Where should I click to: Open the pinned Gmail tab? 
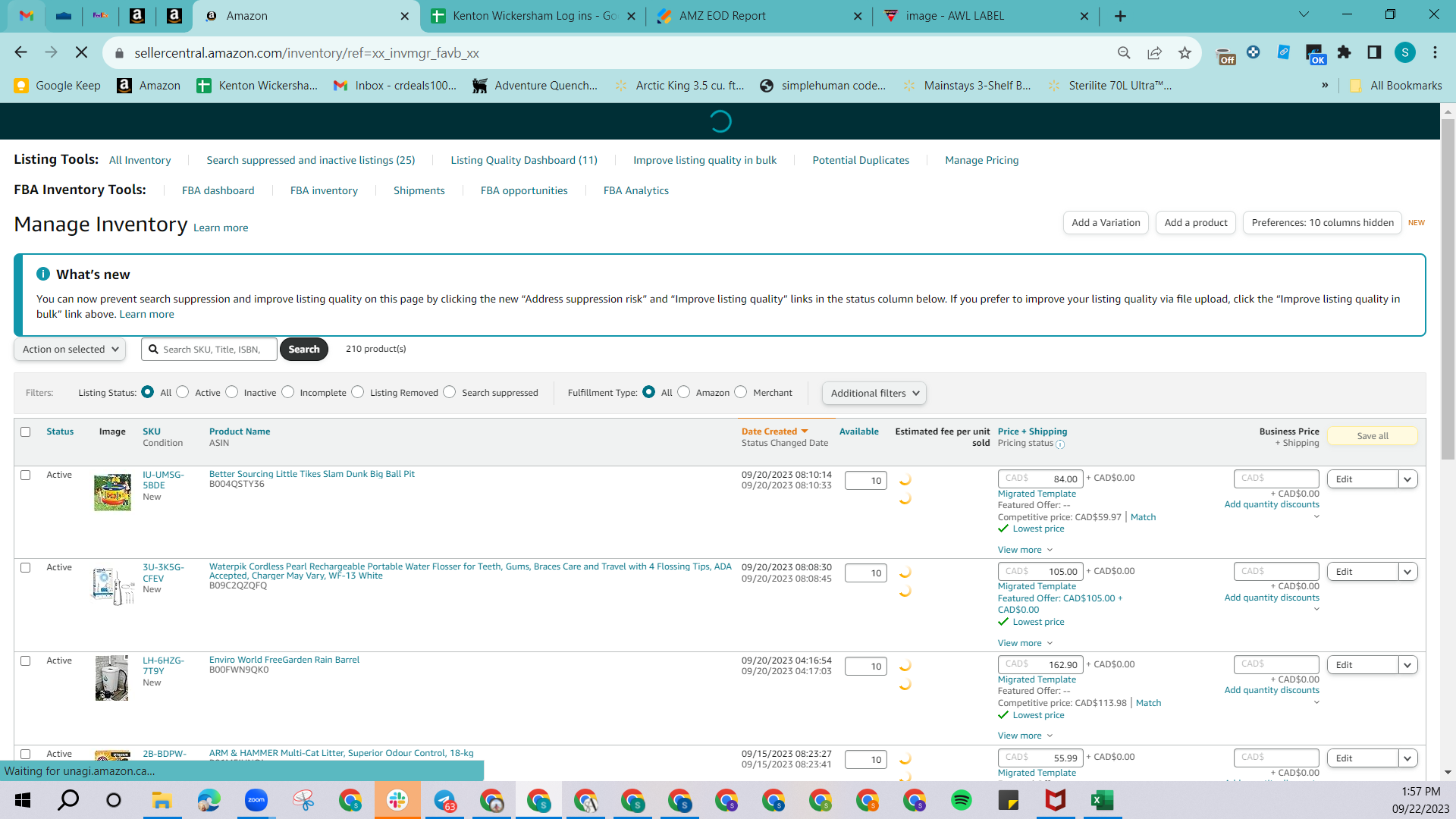27,15
